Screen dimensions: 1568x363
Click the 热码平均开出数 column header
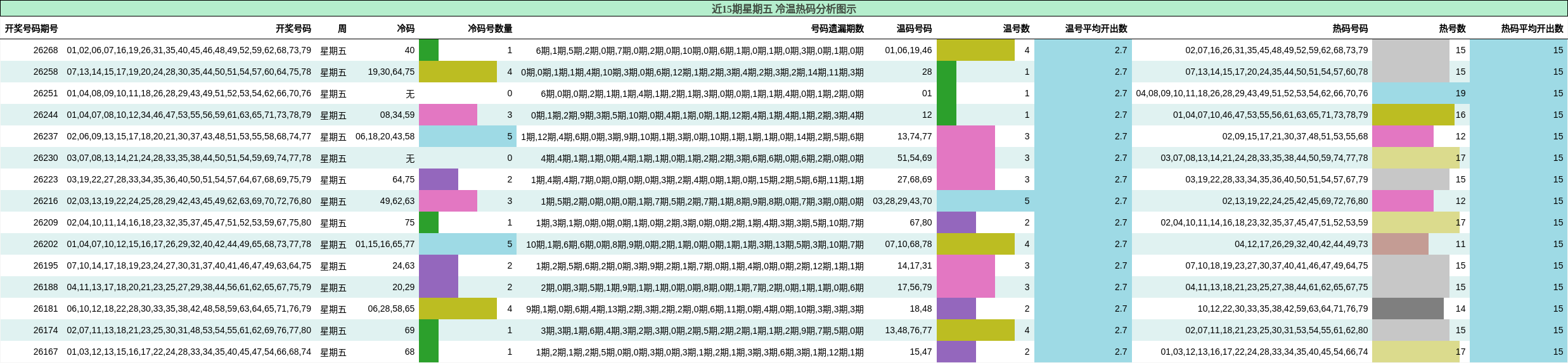tap(1532, 29)
